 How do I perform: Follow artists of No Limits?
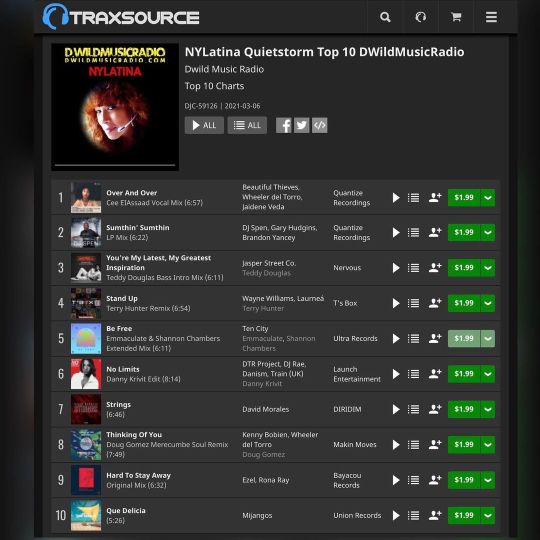[435, 374]
